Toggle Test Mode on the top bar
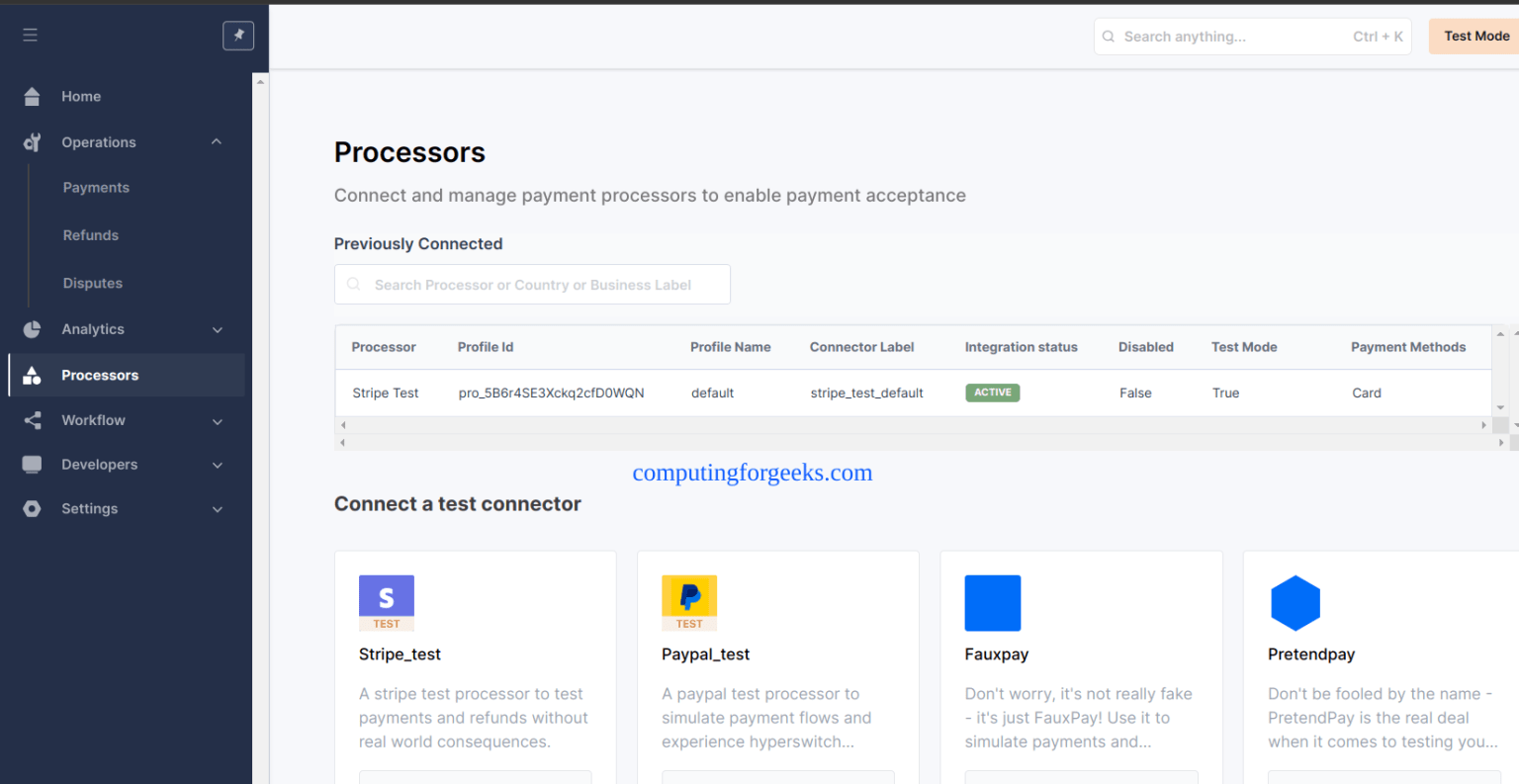 (x=1474, y=36)
